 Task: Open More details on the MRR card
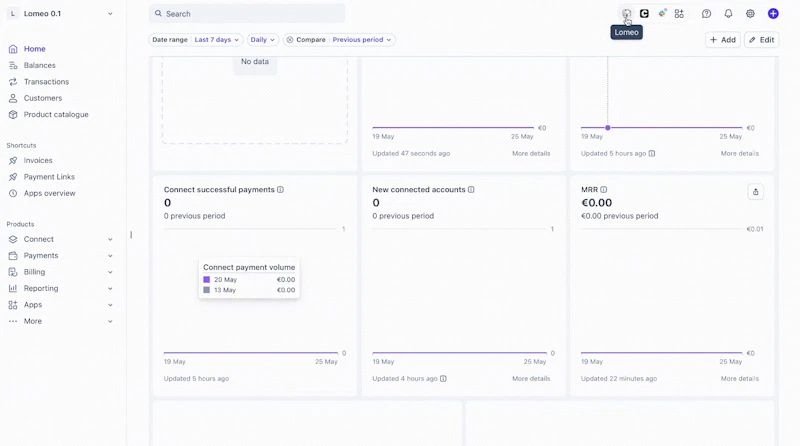(740, 379)
